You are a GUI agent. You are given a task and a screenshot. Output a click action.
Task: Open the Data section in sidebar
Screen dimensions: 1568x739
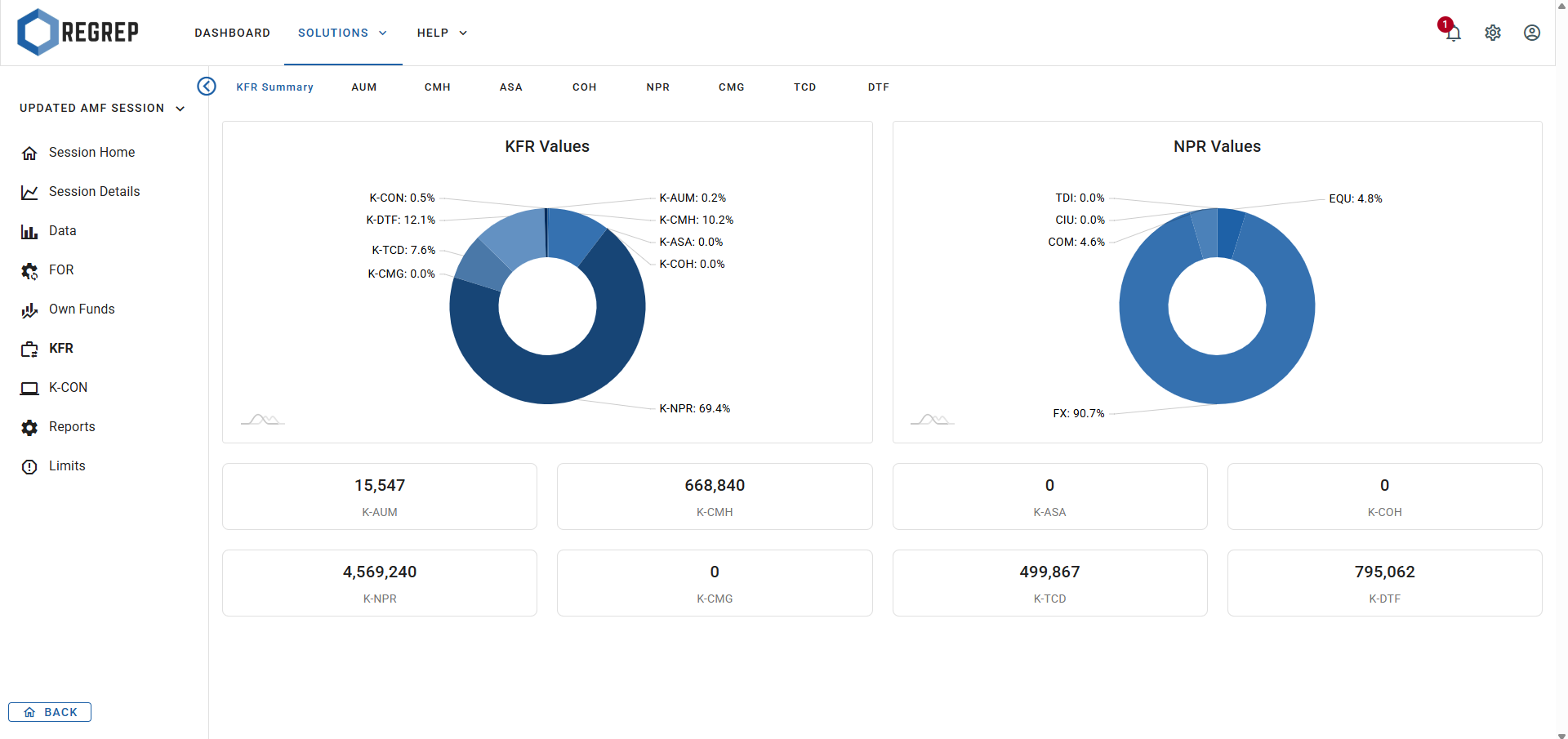click(x=62, y=230)
